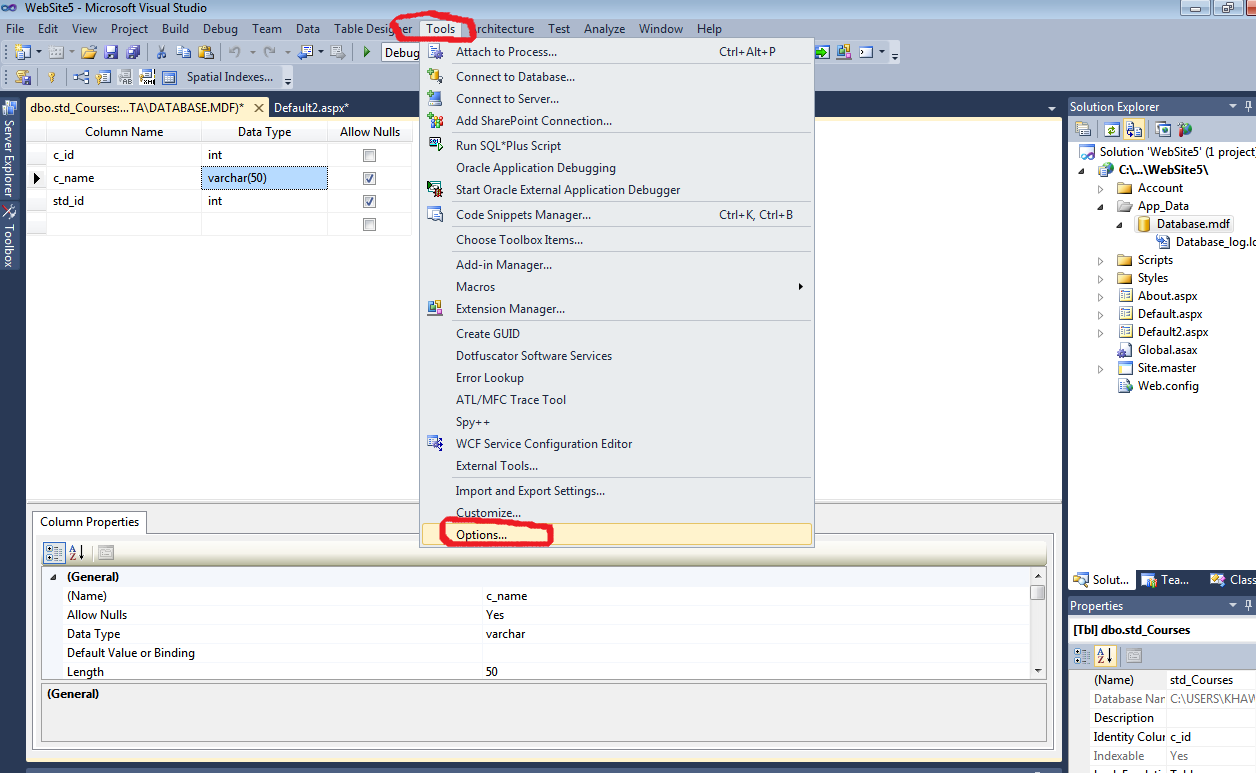The image size is (1256, 773).
Task: Sort Column Properties alphabetically
Action: pyautogui.click(x=76, y=552)
